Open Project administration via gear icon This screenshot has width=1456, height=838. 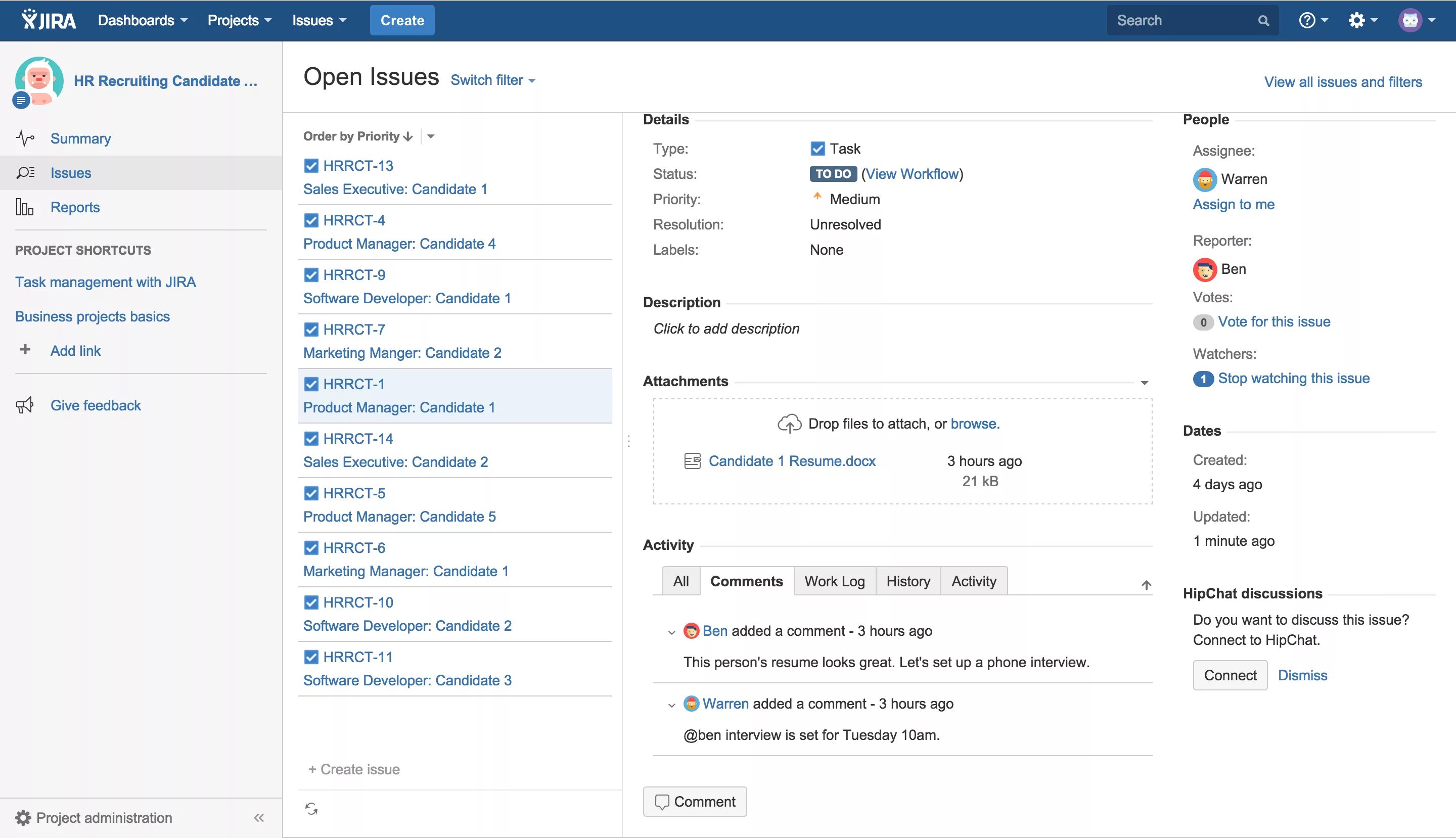pyautogui.click(x=24, y=817)
